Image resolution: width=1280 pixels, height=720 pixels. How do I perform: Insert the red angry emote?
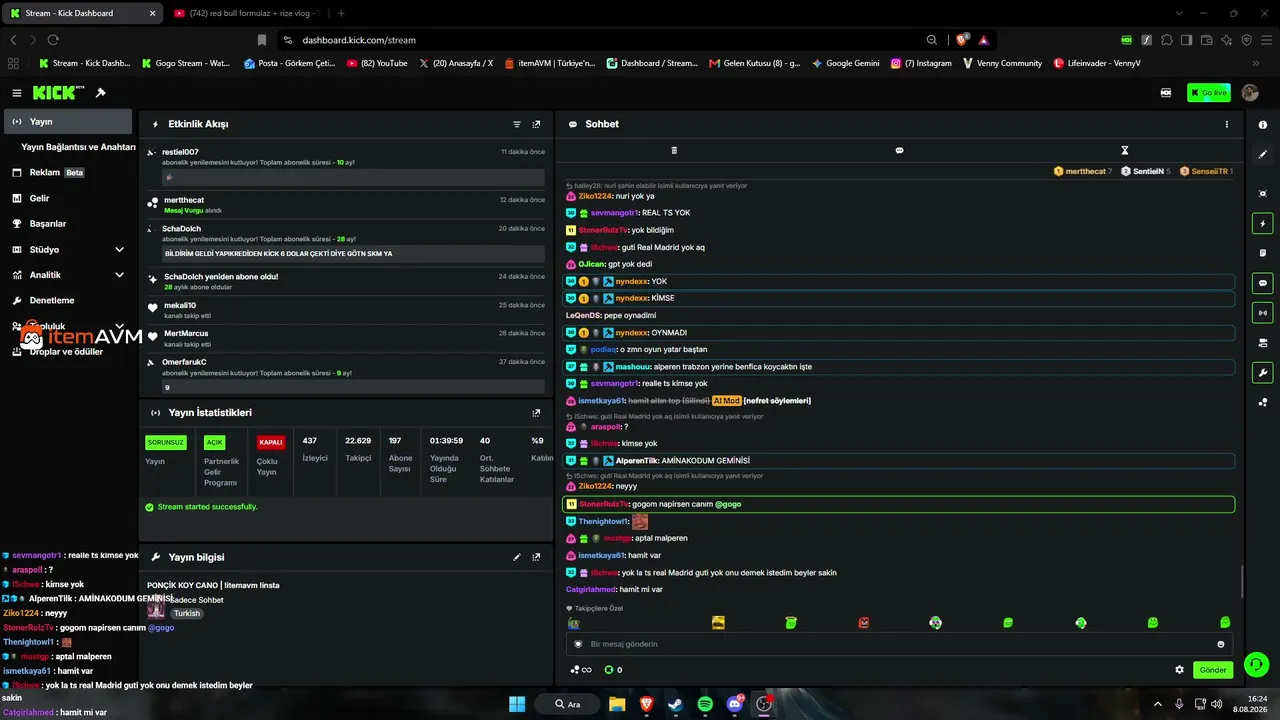coord(864,622)
